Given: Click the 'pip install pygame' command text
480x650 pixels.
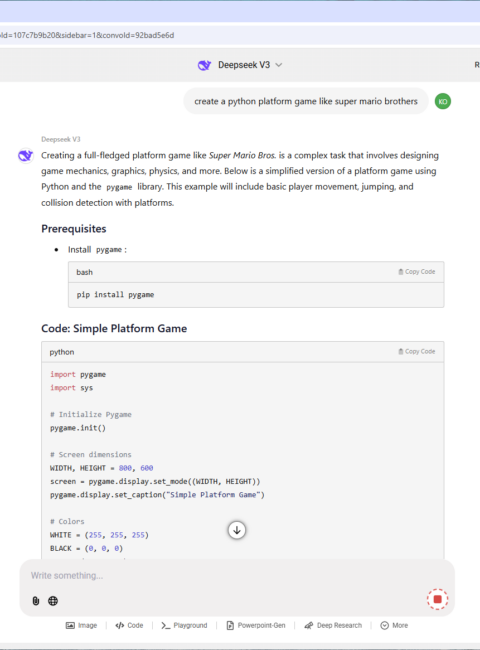Looking at the screenshot, I should [115, 295].
